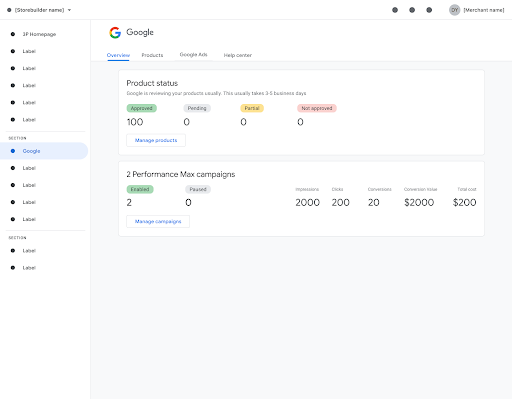Click the Approved status badge
512x399 pixels.
tap(142, 108)
